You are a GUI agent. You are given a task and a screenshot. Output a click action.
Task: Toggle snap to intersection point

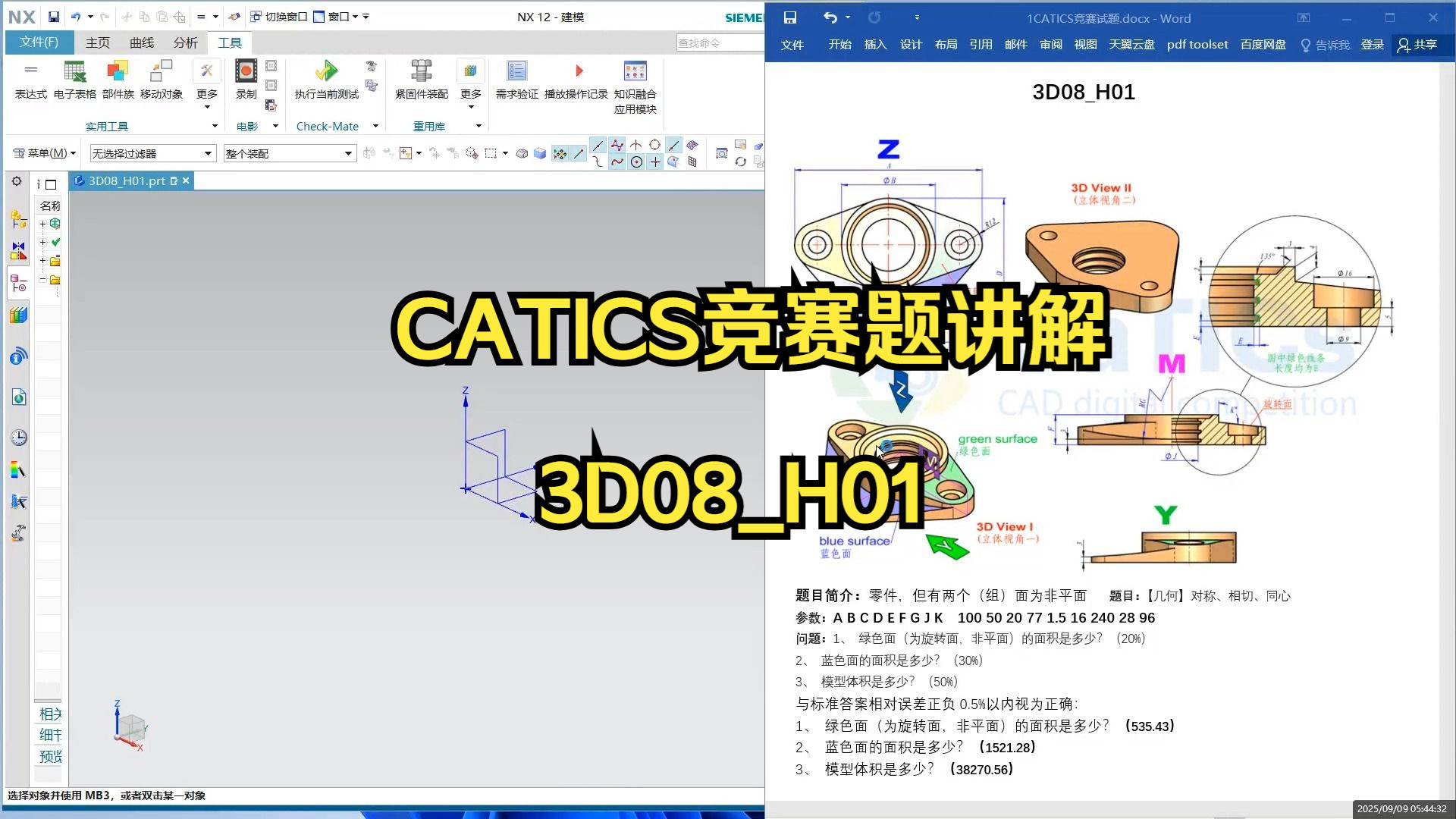point(635,145)
